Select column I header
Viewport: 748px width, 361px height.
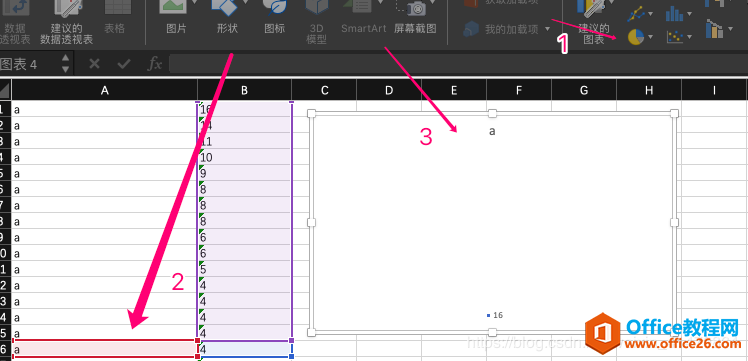click(x=714, y=90)
